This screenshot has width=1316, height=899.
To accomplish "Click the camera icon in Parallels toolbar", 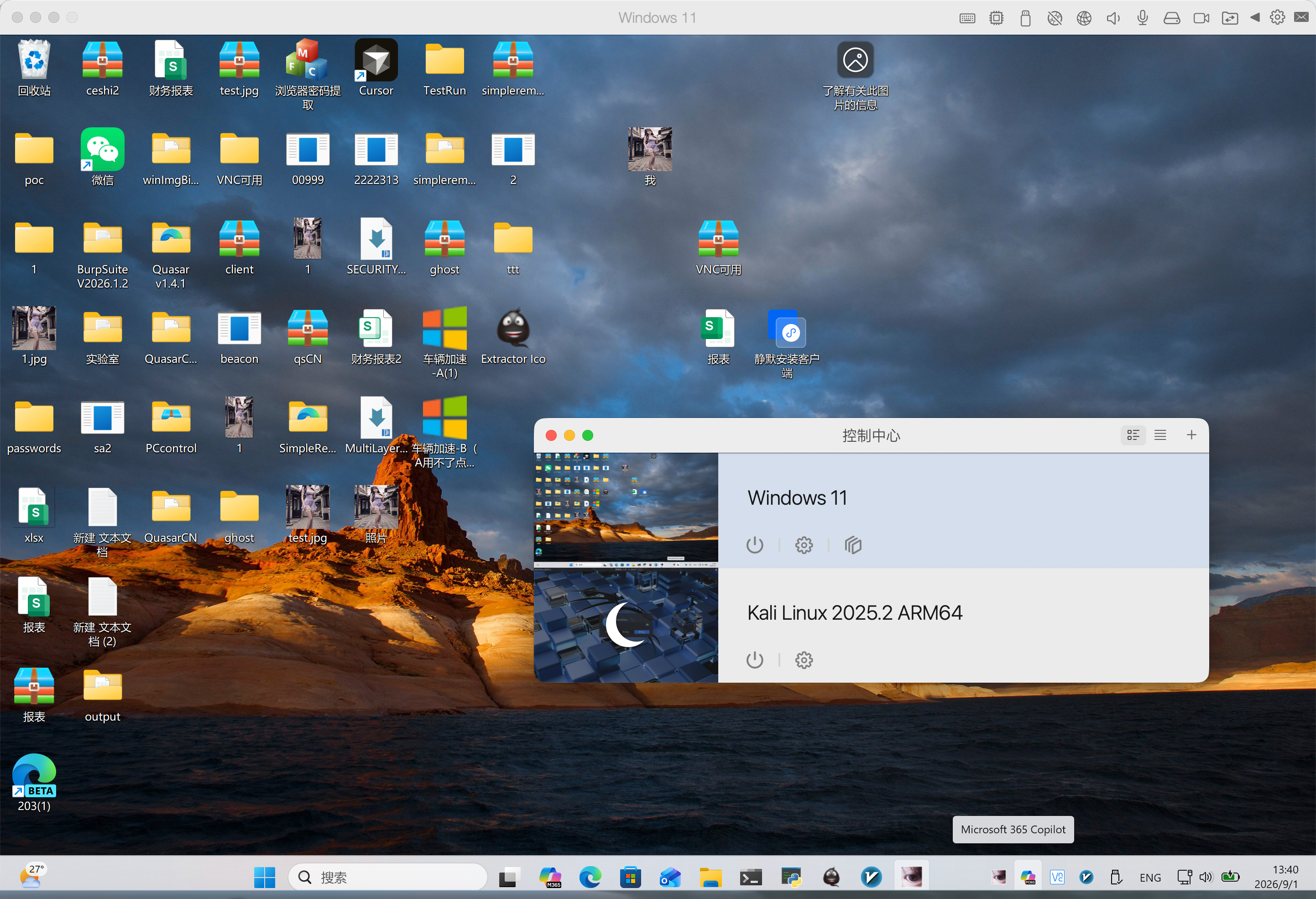I will coord(1201,18).
